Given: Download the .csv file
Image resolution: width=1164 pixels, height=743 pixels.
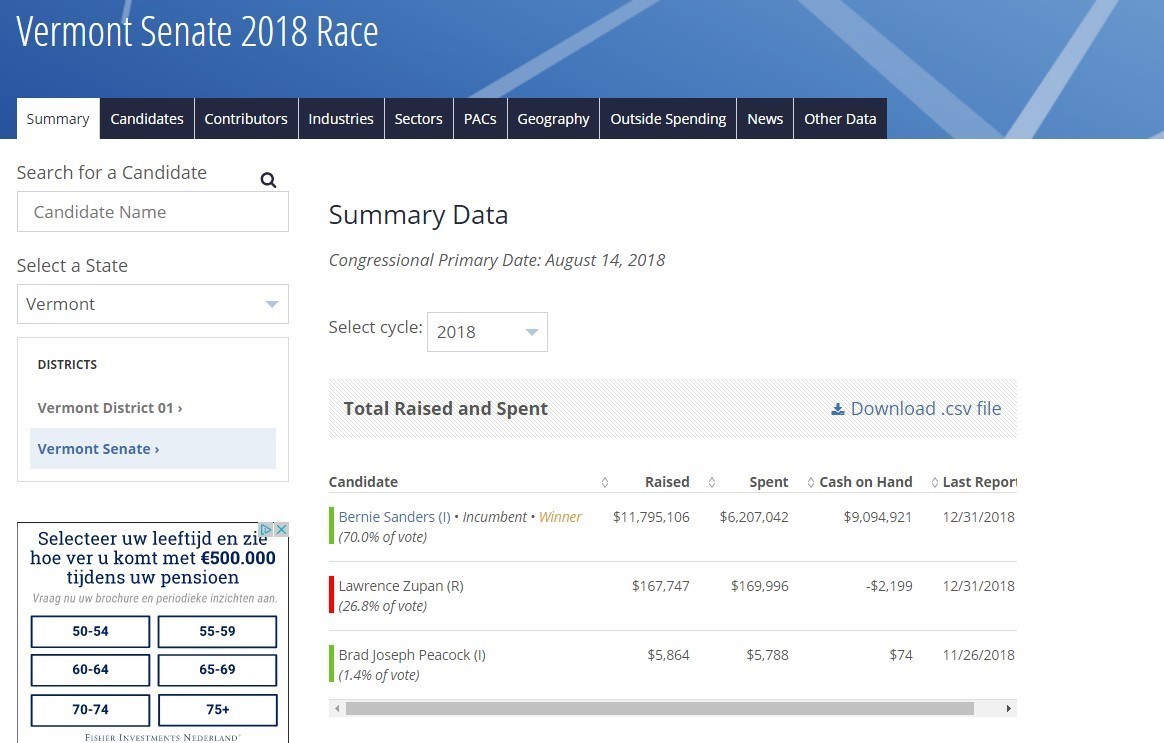Looking at the screenshot, I should pyautogui.click(x=916, y=408).
